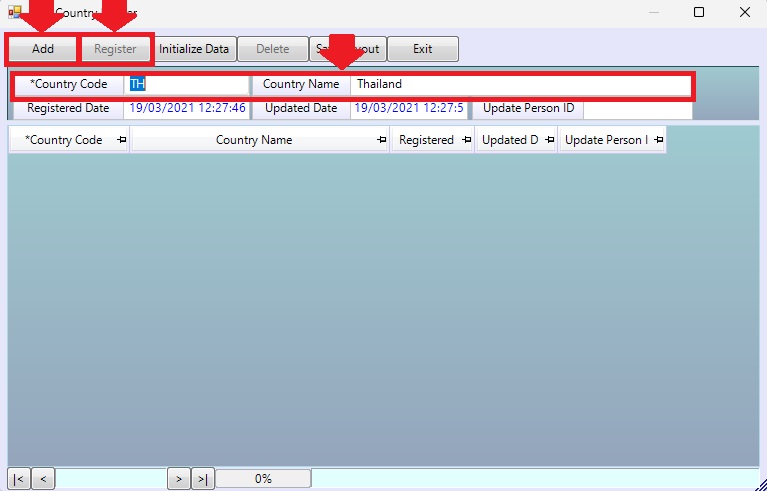767x491 pixels.
Task: Click the first-record navigation button
Action: click(x=19, y=479)
